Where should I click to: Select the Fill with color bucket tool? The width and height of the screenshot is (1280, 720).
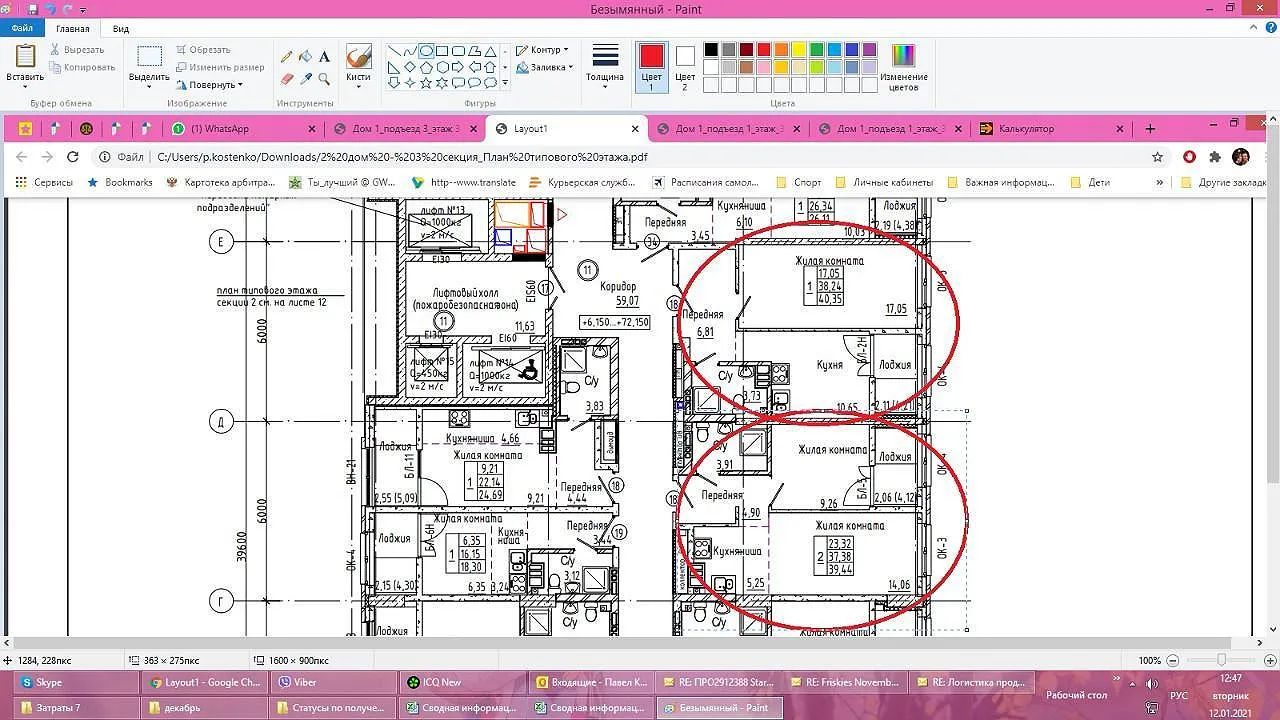(306, 57)
